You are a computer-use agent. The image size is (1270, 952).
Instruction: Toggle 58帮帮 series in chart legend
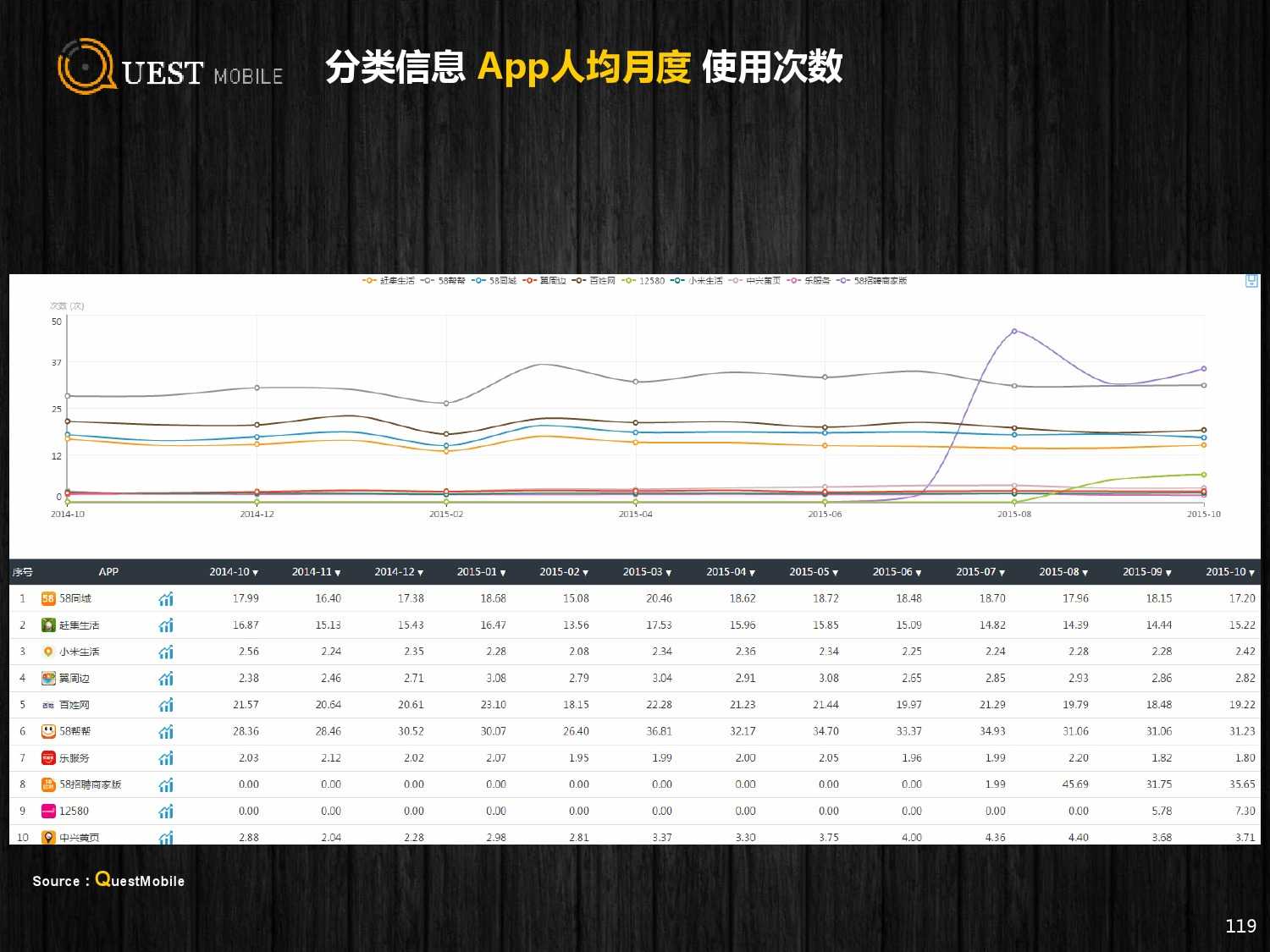coord(443,281)
